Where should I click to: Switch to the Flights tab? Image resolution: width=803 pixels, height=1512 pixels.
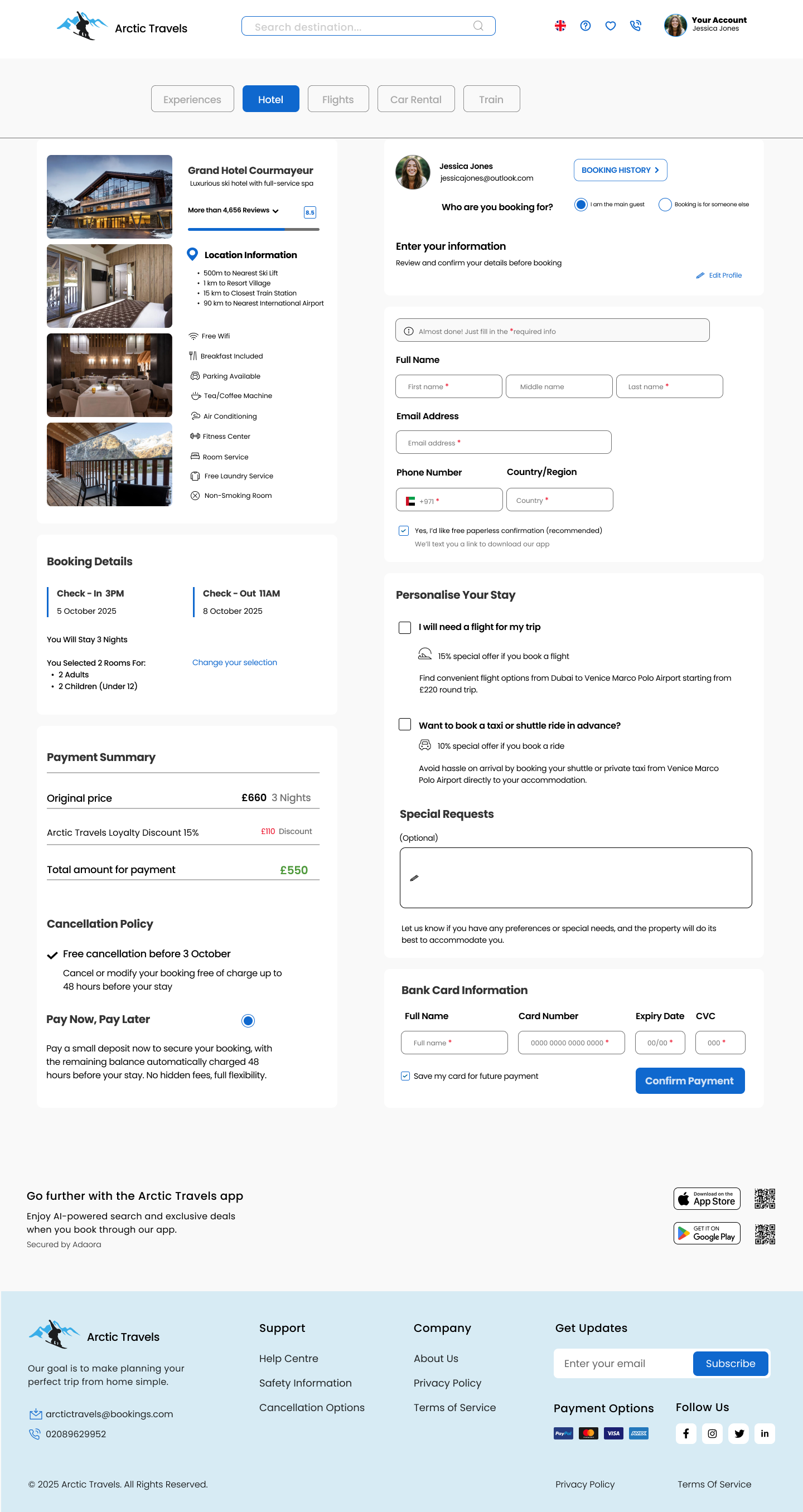pyautogui.click(x=338, y=99)
